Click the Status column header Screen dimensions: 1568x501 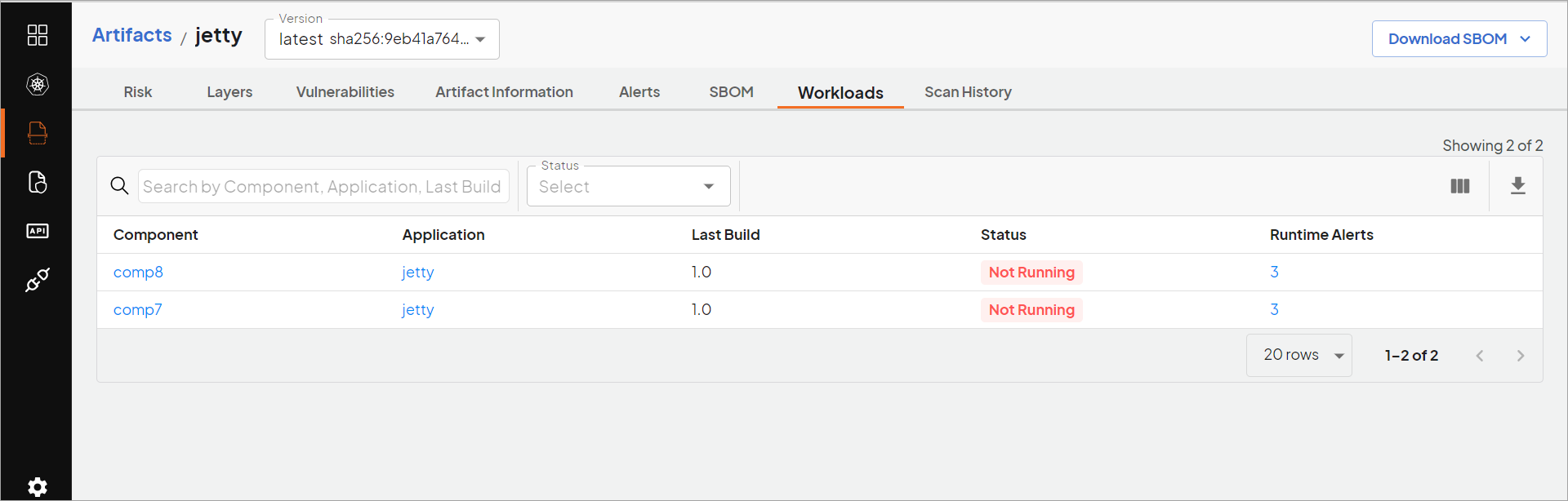click(1004, 235)
